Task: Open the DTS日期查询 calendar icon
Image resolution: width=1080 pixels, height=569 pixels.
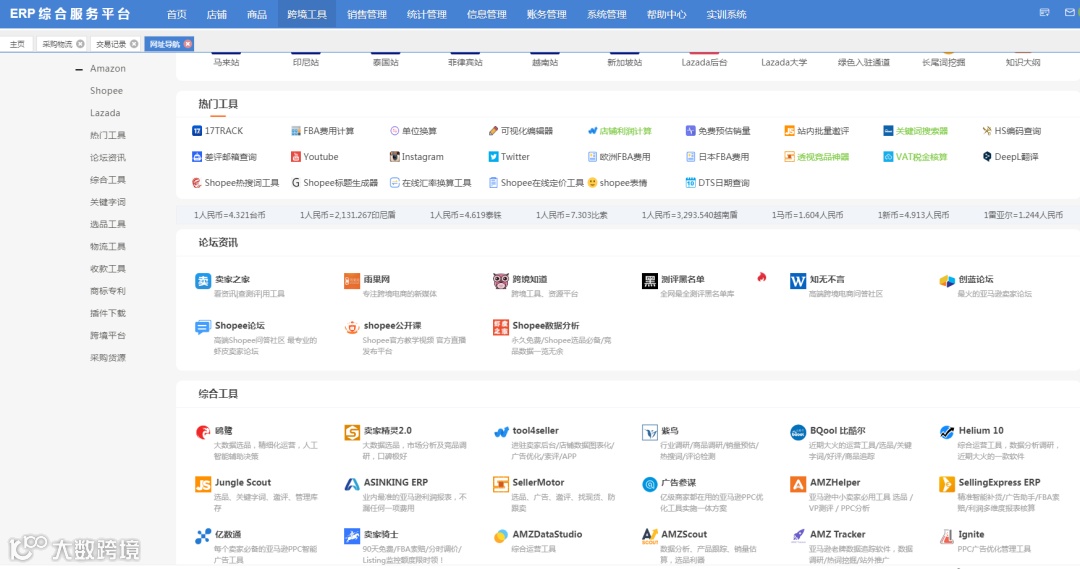Action: click(690, 183)
